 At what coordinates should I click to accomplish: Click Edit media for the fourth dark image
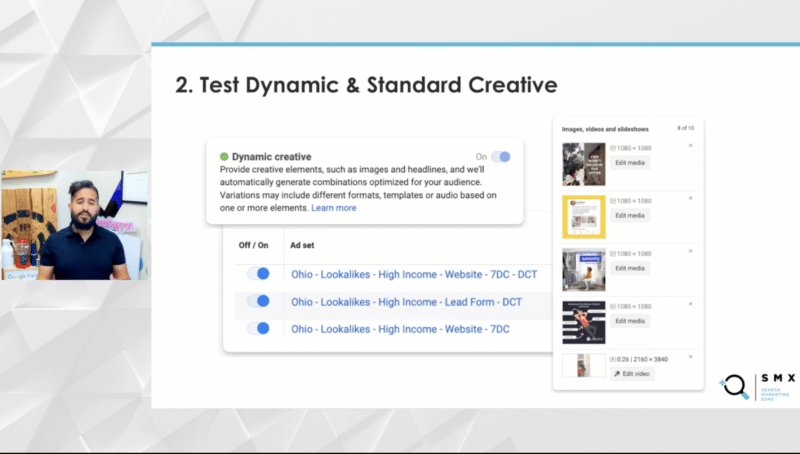630,321
